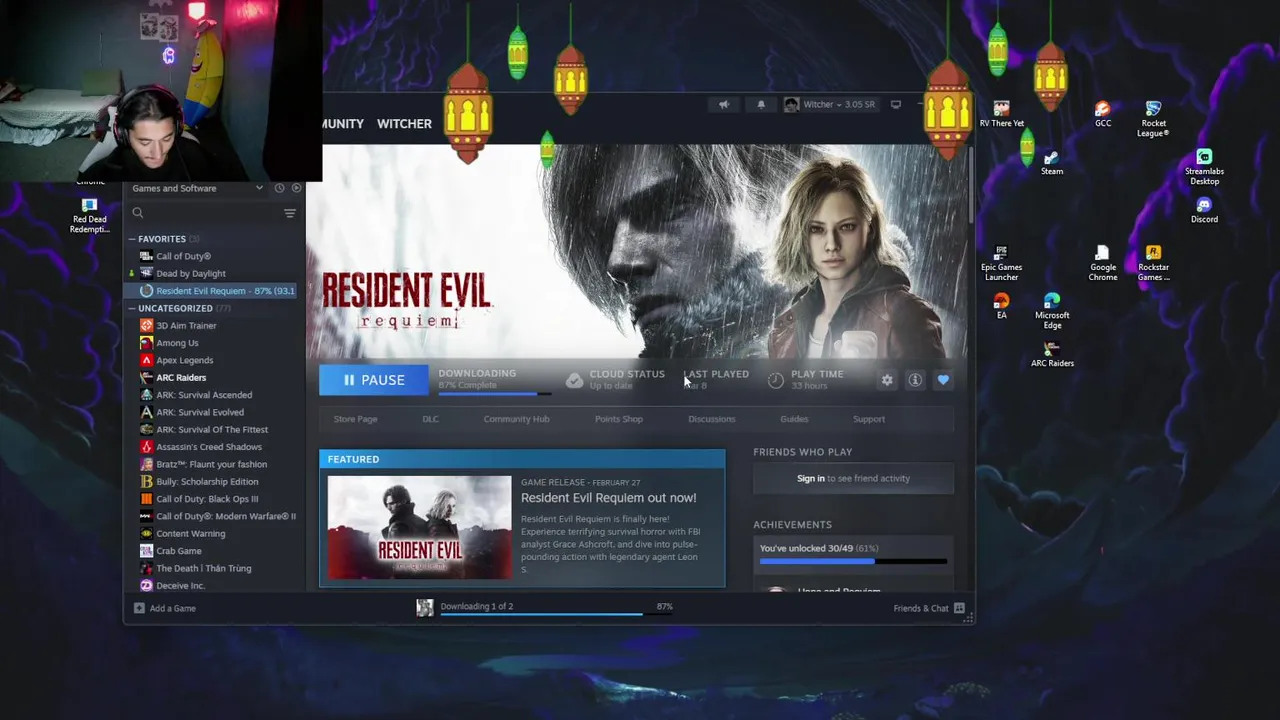Open featured Resident Evil news thumbnail
This screenshot has width=1280, height=720.
[419, 527]
